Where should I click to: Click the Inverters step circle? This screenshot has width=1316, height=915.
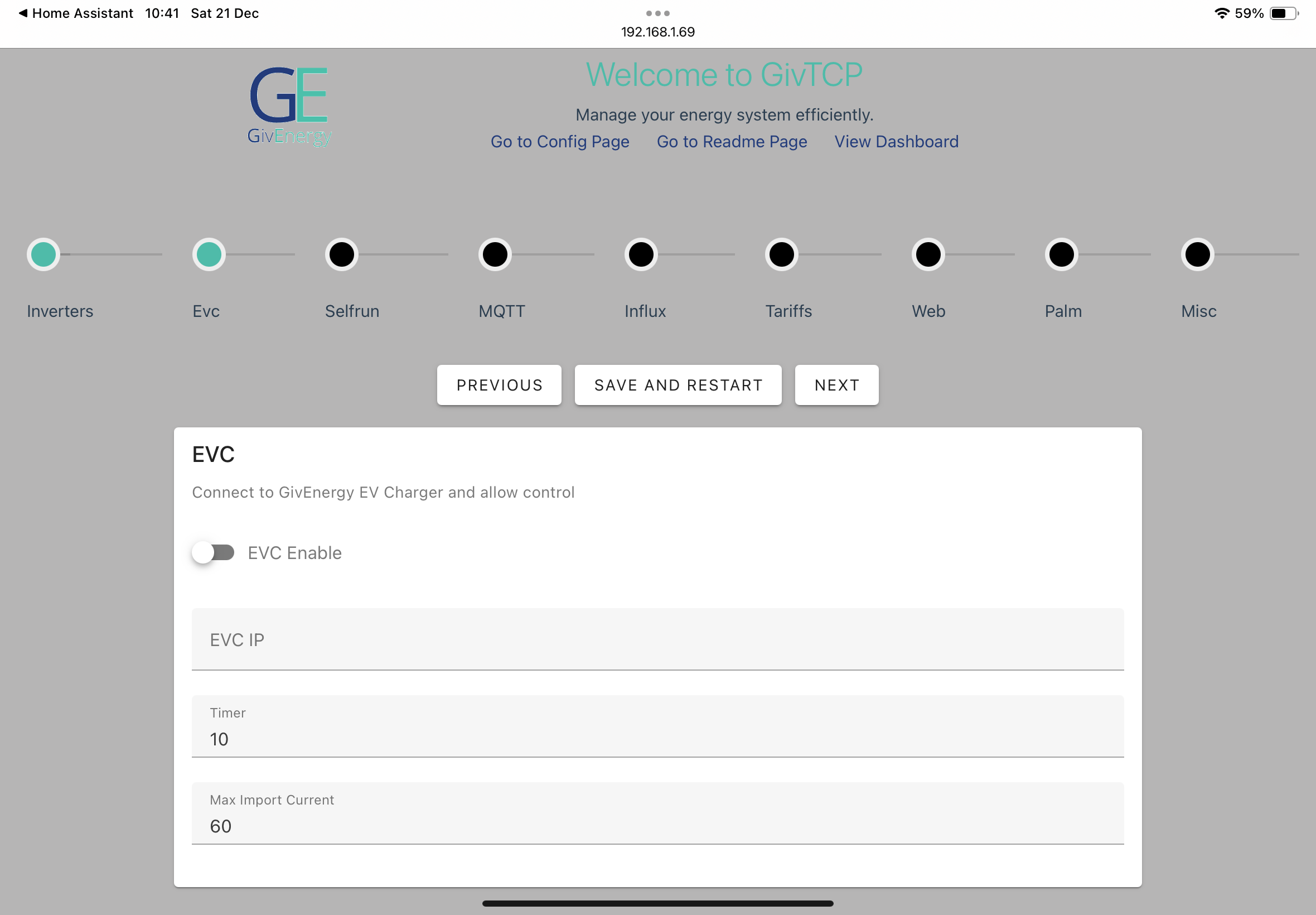click(43, 254)
